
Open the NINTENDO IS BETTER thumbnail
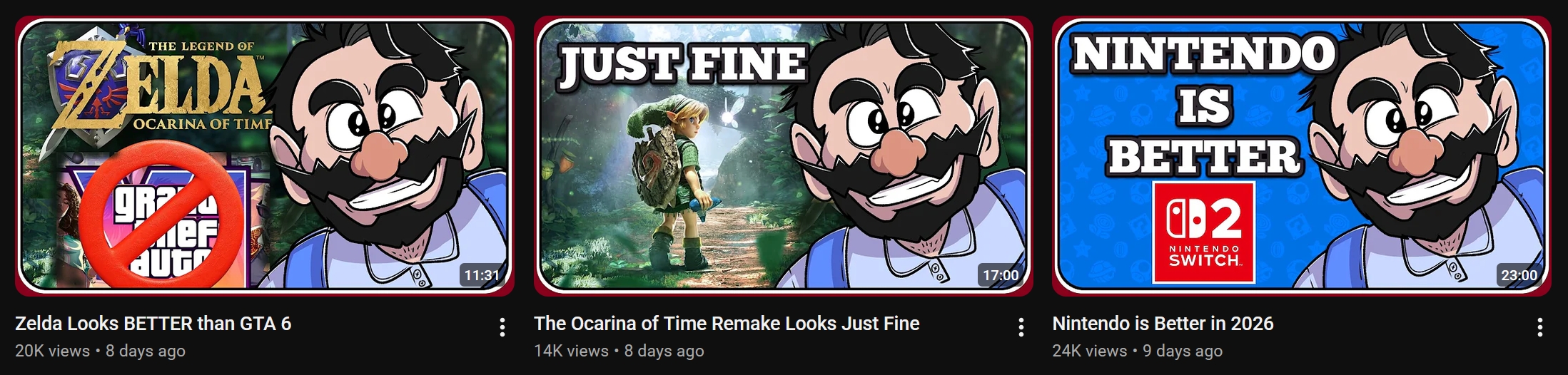pyautogui.click(x=1302, y=155)
